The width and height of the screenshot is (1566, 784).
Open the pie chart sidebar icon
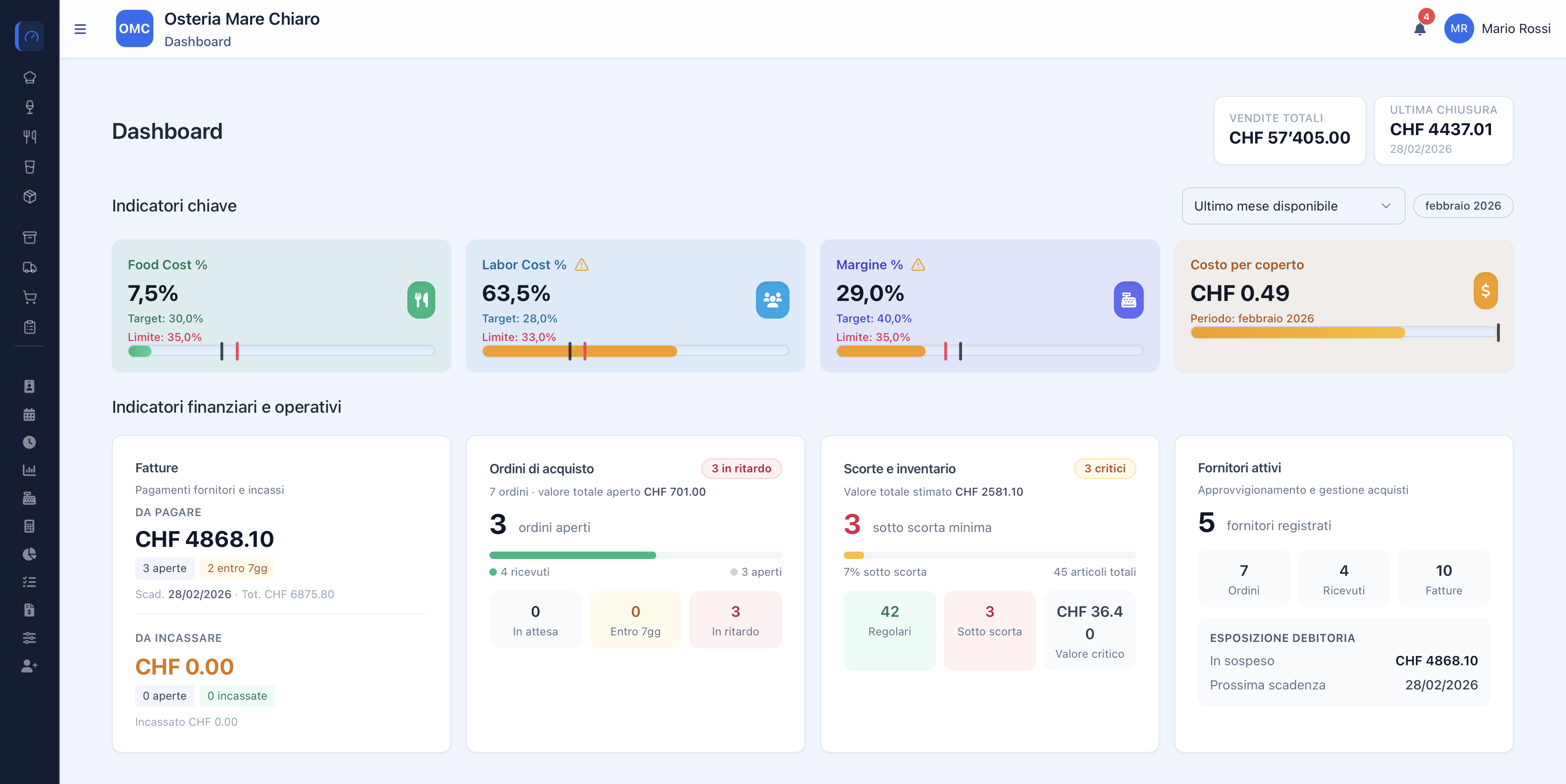pyautogui.click(x=29, y=554)
